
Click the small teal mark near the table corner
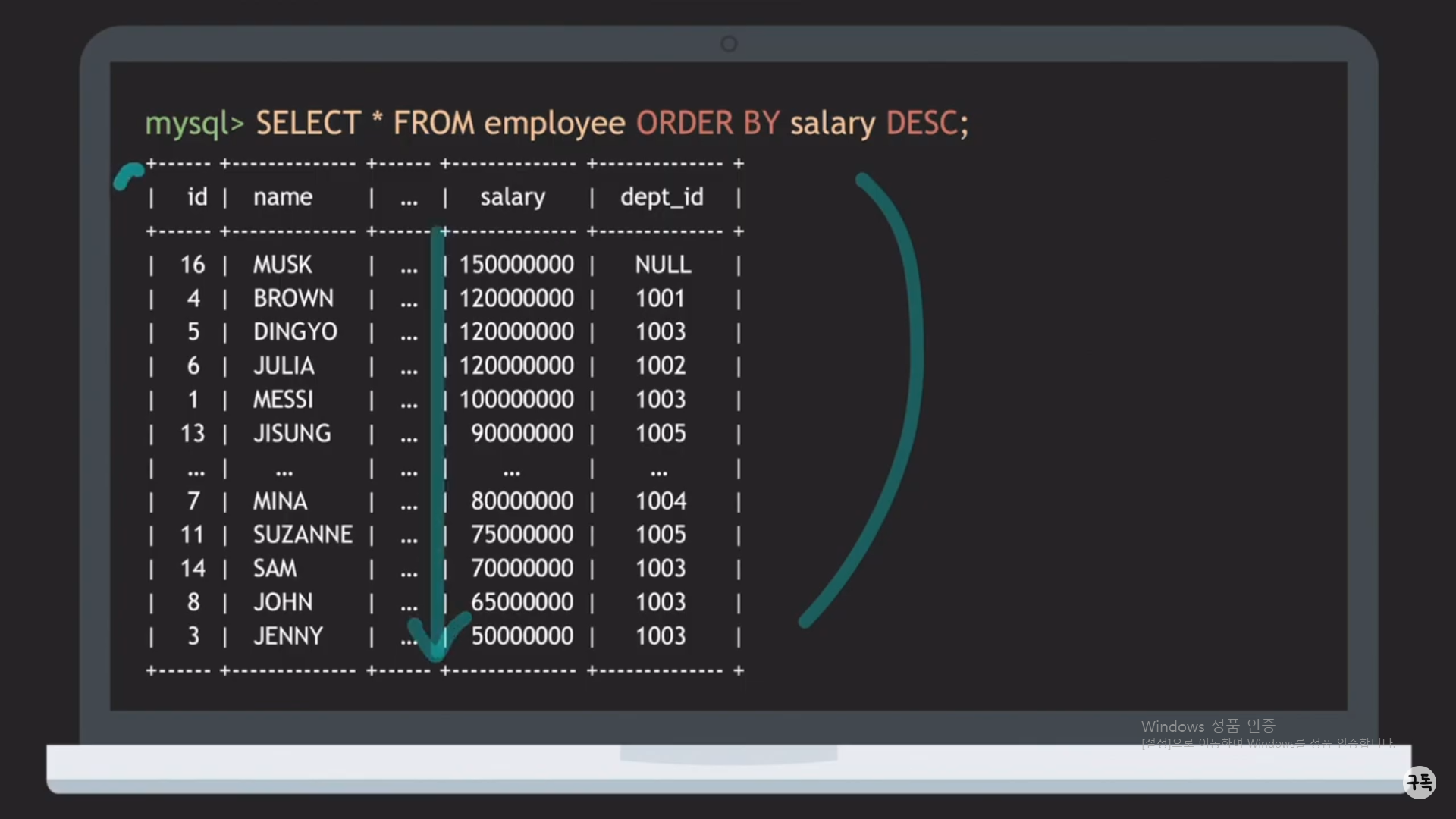coord(127,176)
